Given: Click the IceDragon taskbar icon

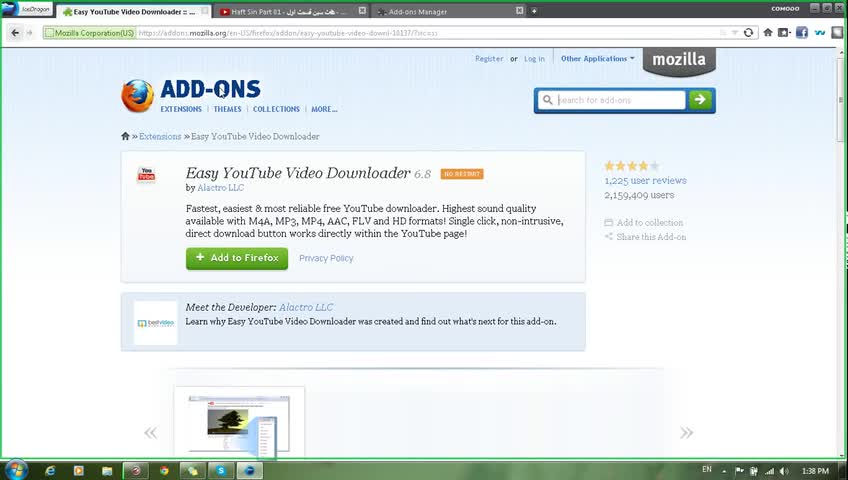Looking at the screenshot, I should click(249, 471).
